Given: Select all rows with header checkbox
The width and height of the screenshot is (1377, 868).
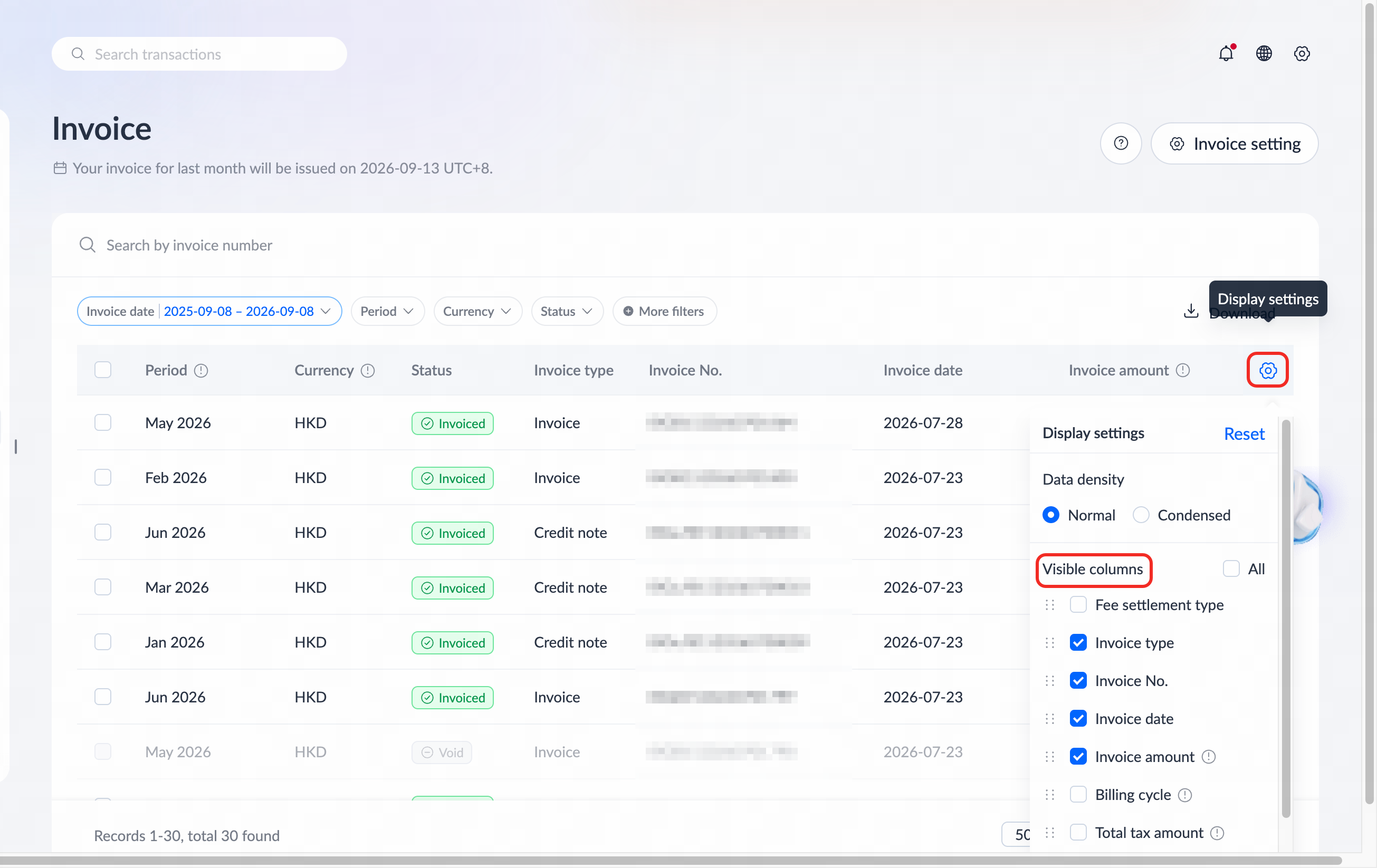Looking at the screenshot, I should pyautogui.click(x=103, y=370).
